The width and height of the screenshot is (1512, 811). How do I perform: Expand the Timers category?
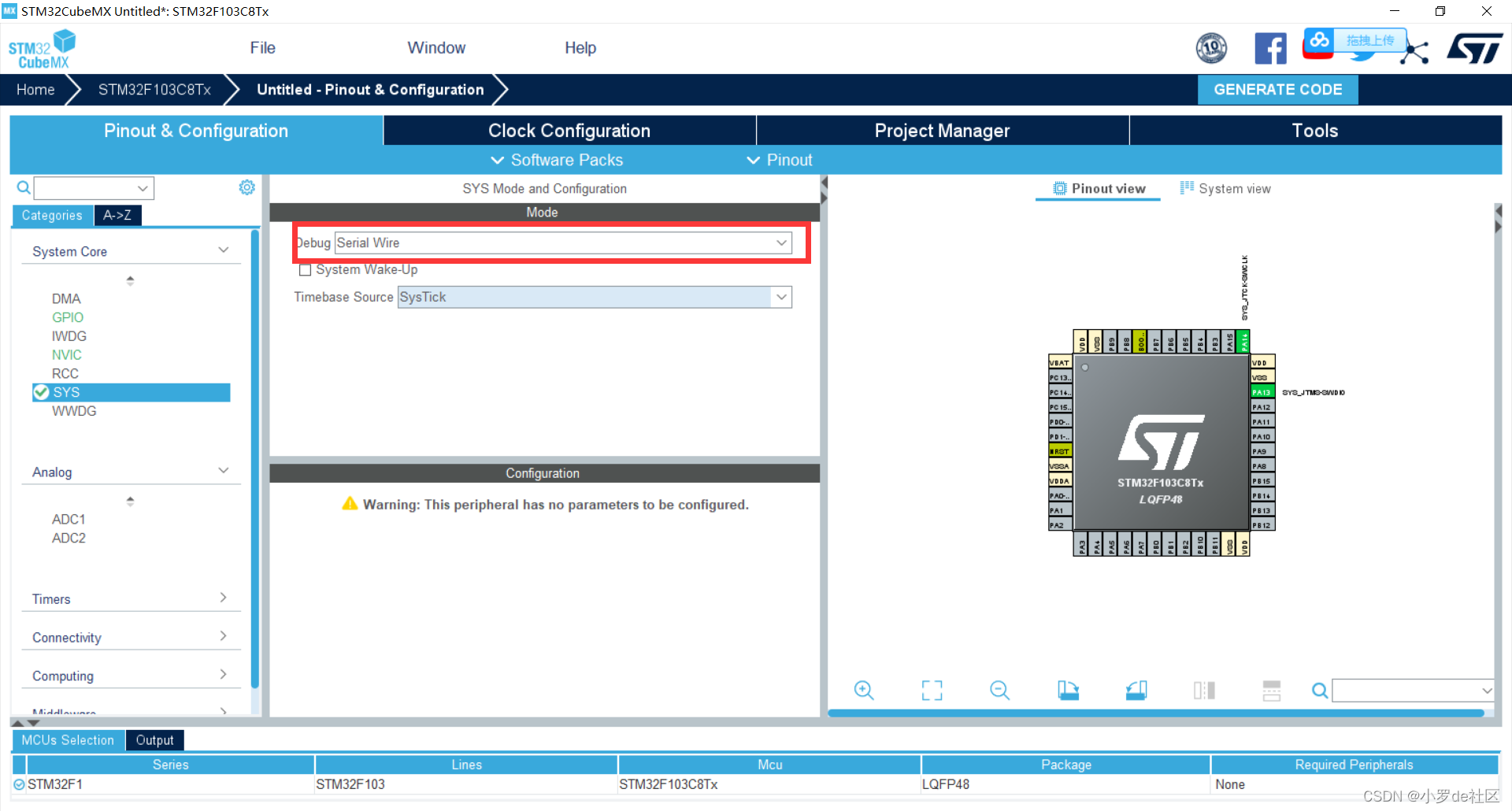click(223, 598)
